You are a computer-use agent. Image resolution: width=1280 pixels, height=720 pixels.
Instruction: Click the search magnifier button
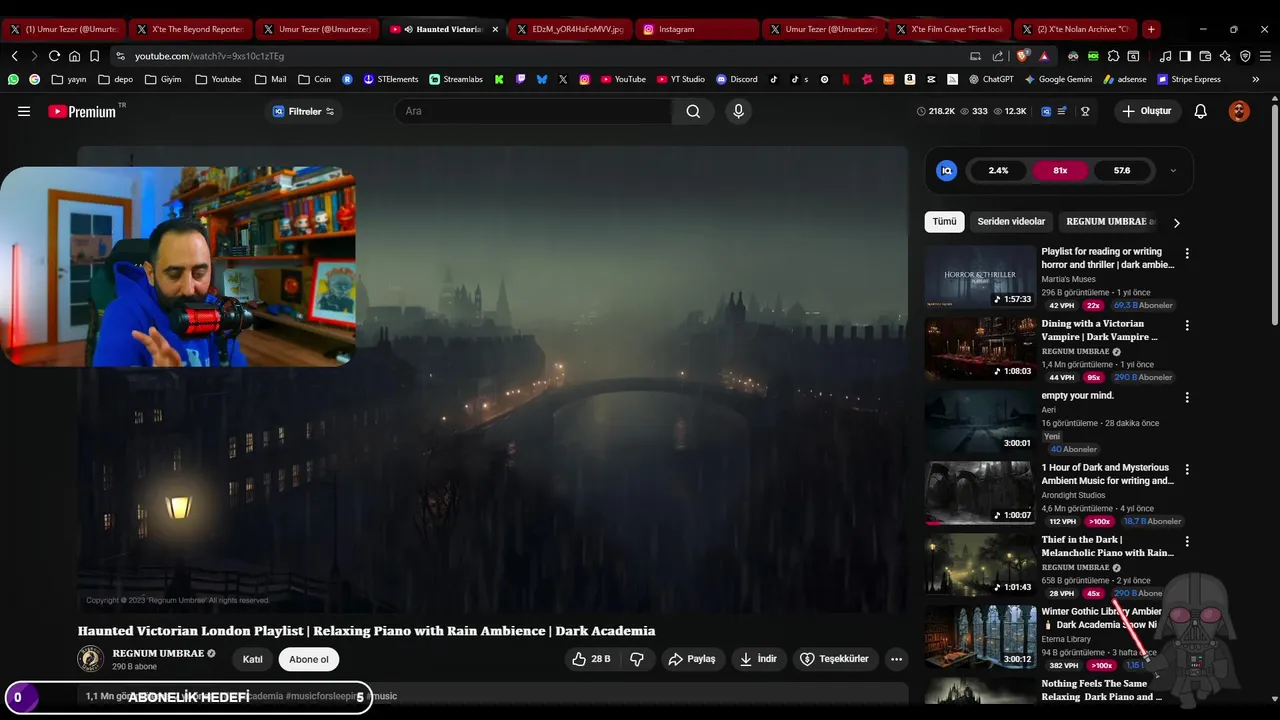pyautogui.click(x=693, y=111)
